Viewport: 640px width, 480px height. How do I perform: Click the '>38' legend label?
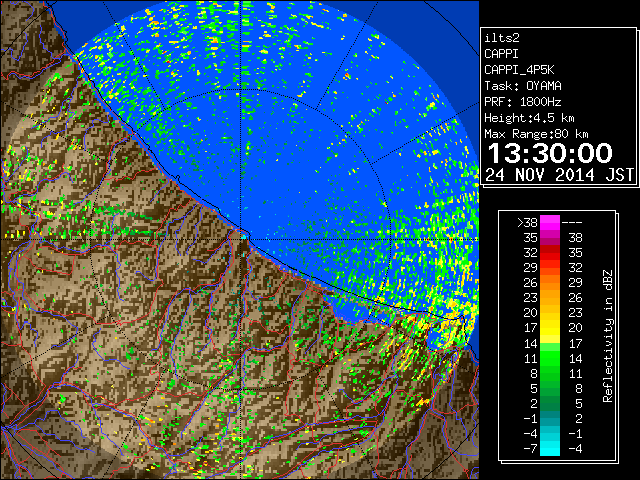click(527, 223)
